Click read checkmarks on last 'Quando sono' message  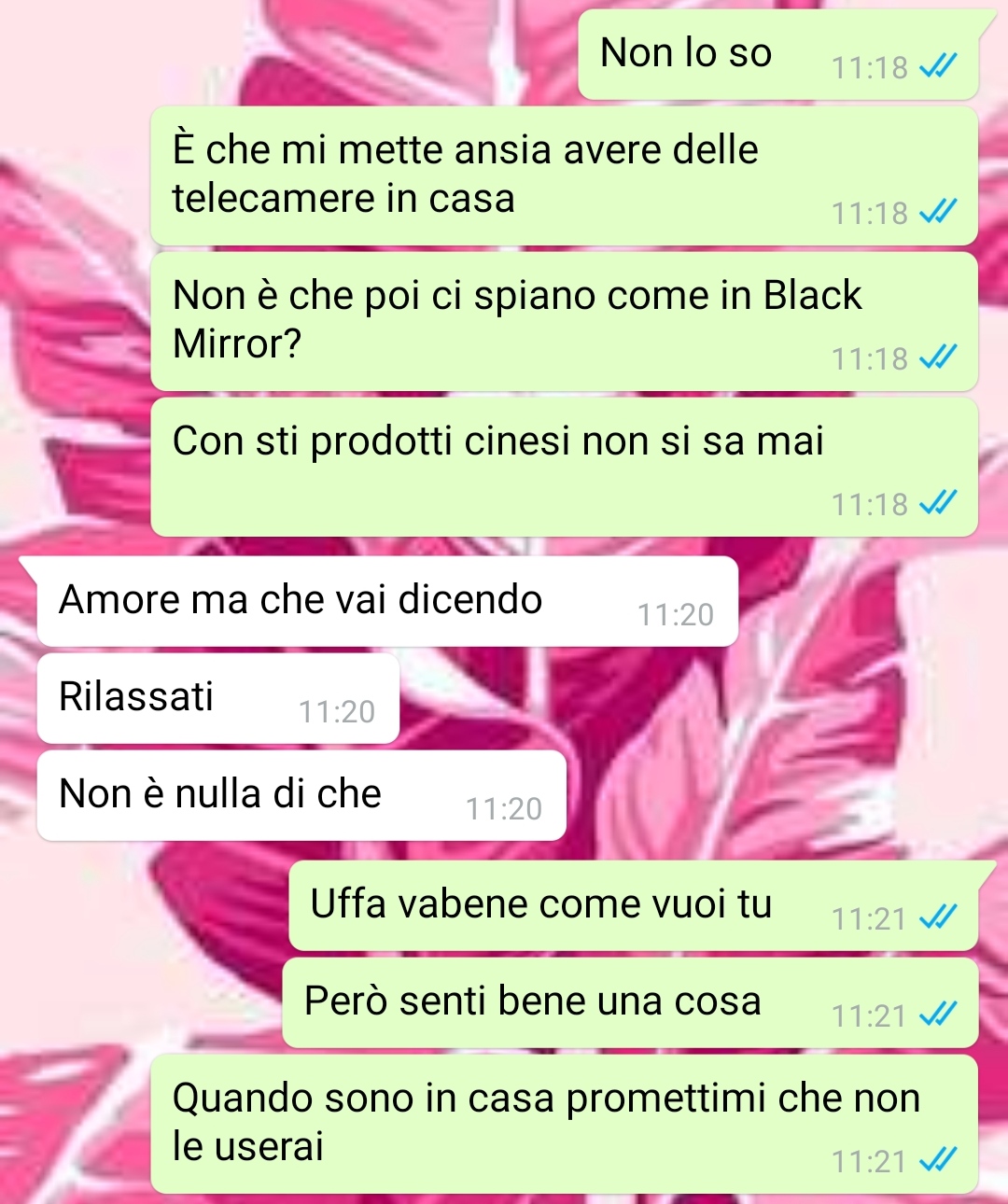coord(938,1161)
